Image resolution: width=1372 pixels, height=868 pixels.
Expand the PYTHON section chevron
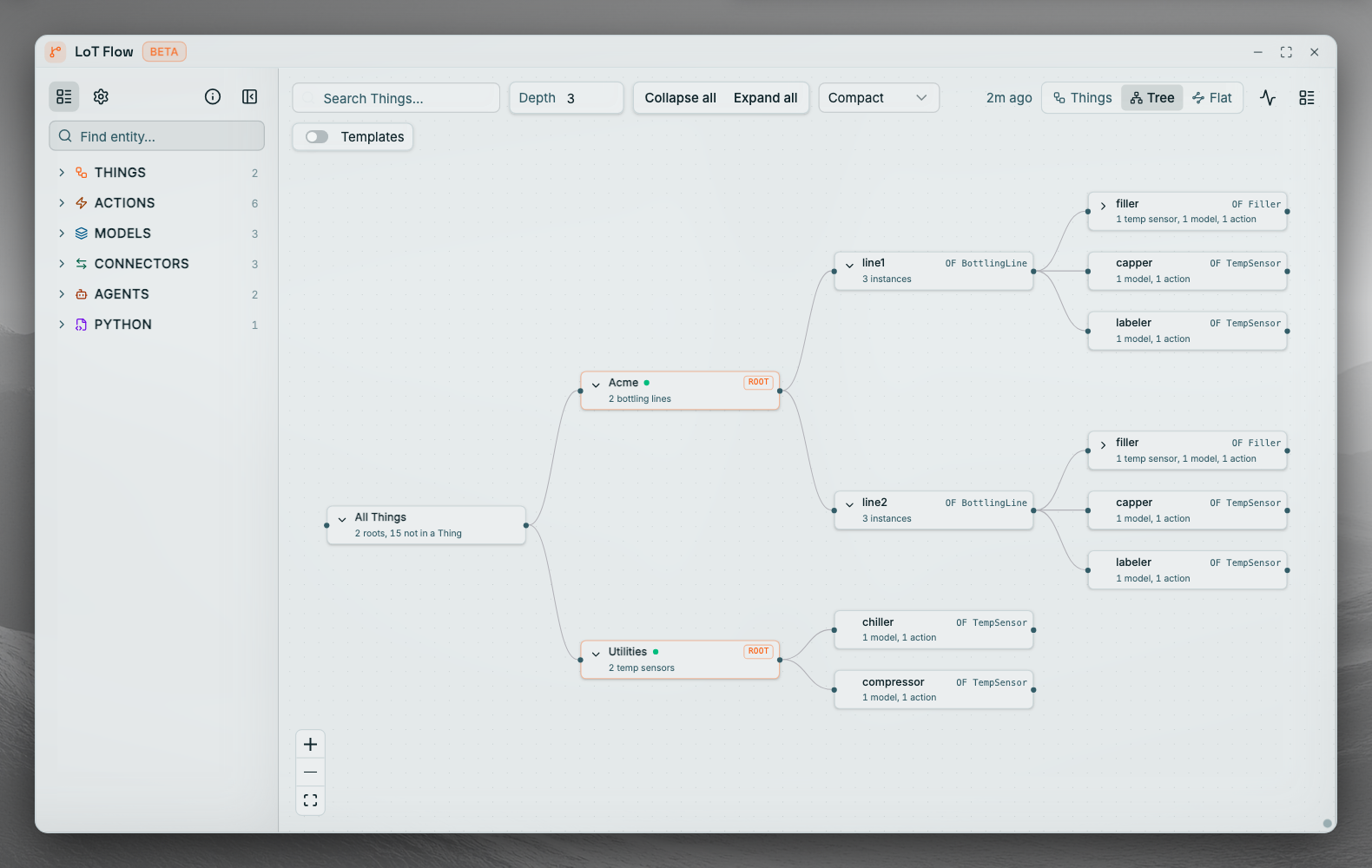(62, 325)
